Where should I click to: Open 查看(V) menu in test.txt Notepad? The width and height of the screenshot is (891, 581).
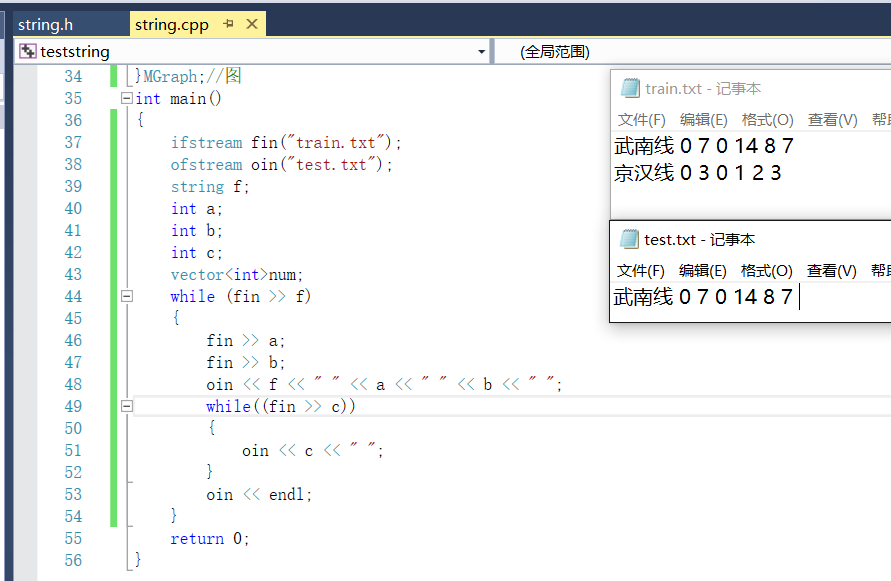point(832,271)
